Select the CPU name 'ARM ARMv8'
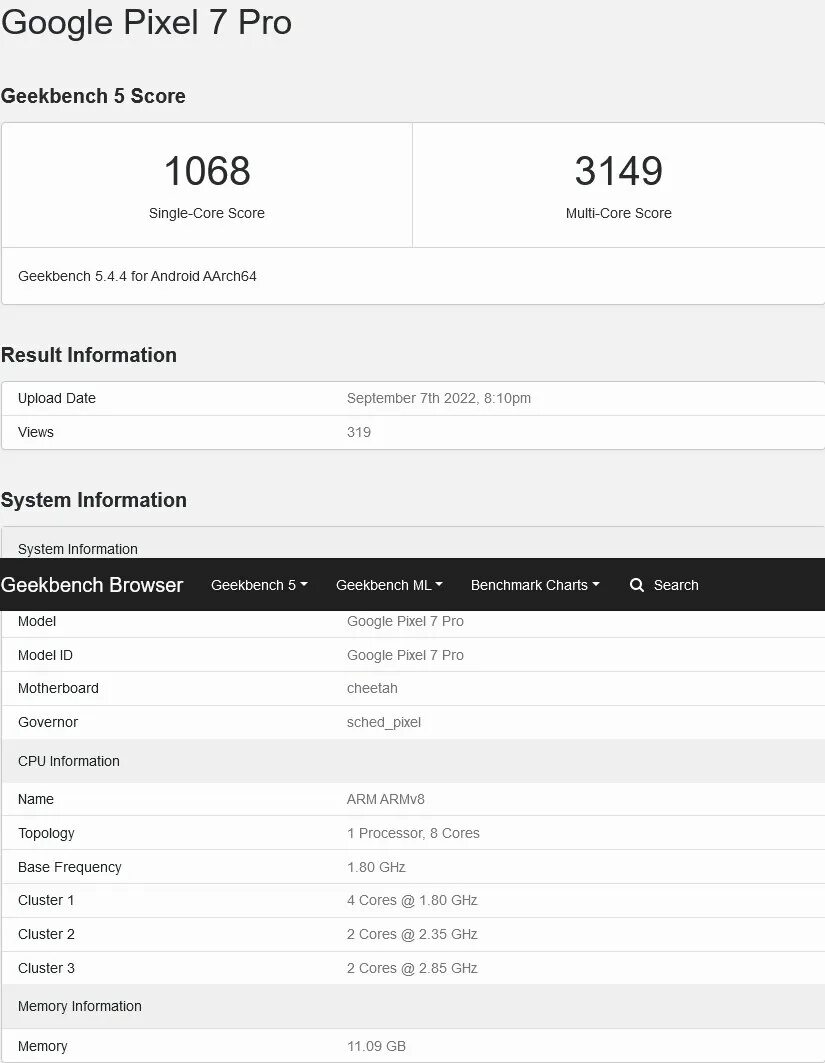 pyautogui.click(x=386, y=799)
